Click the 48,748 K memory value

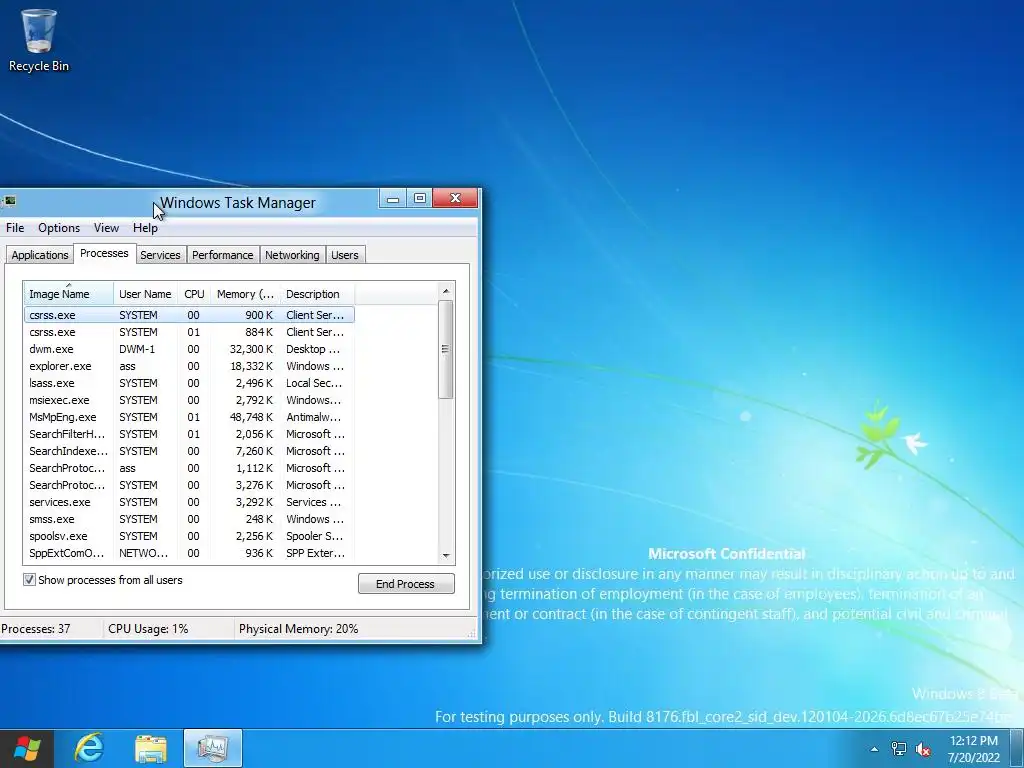click(x=251, y=417)
